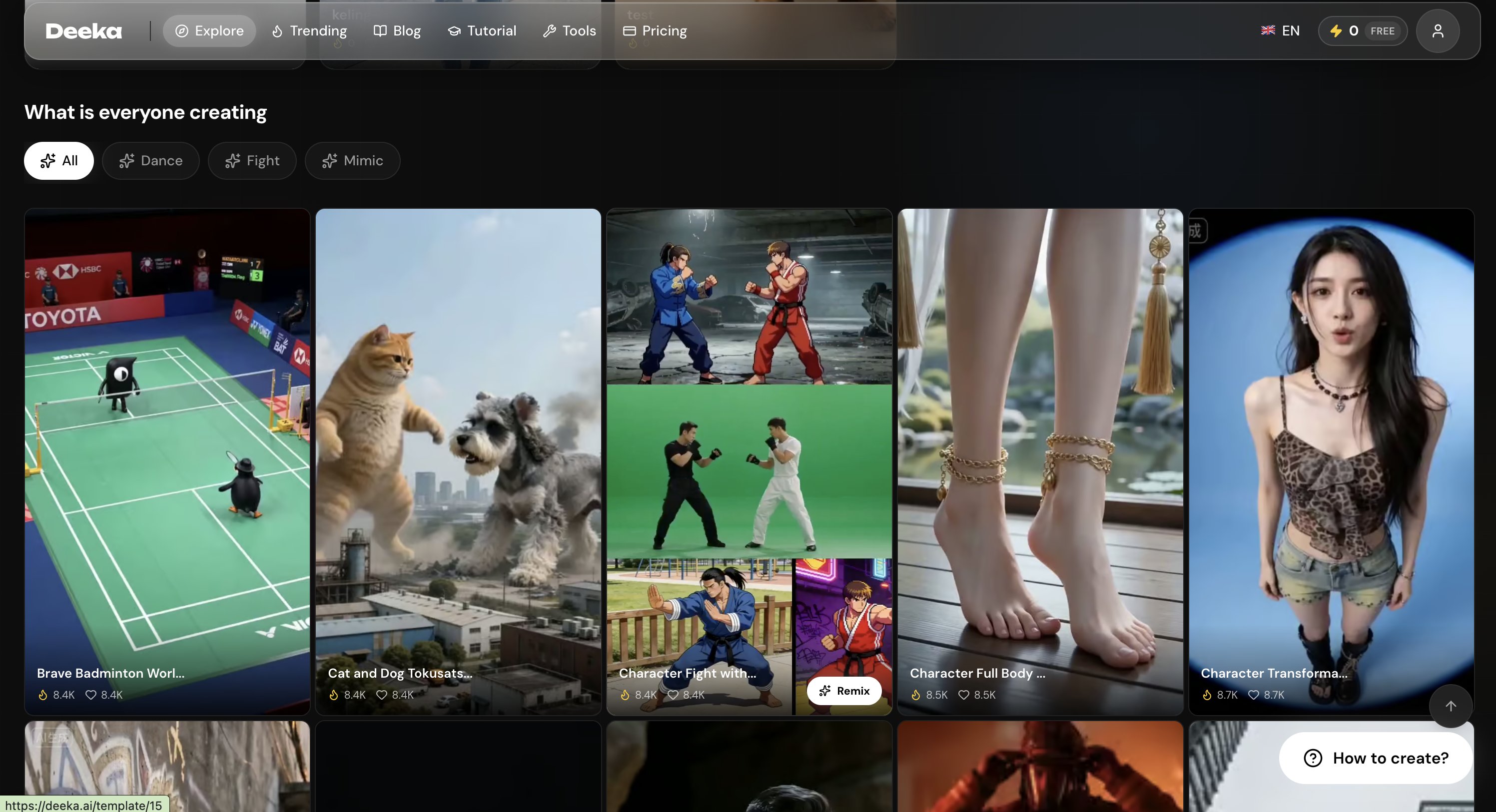This screenshot has height=812, width=1496.
Task: Select the Mimic category filter
Action: [352, 161]
